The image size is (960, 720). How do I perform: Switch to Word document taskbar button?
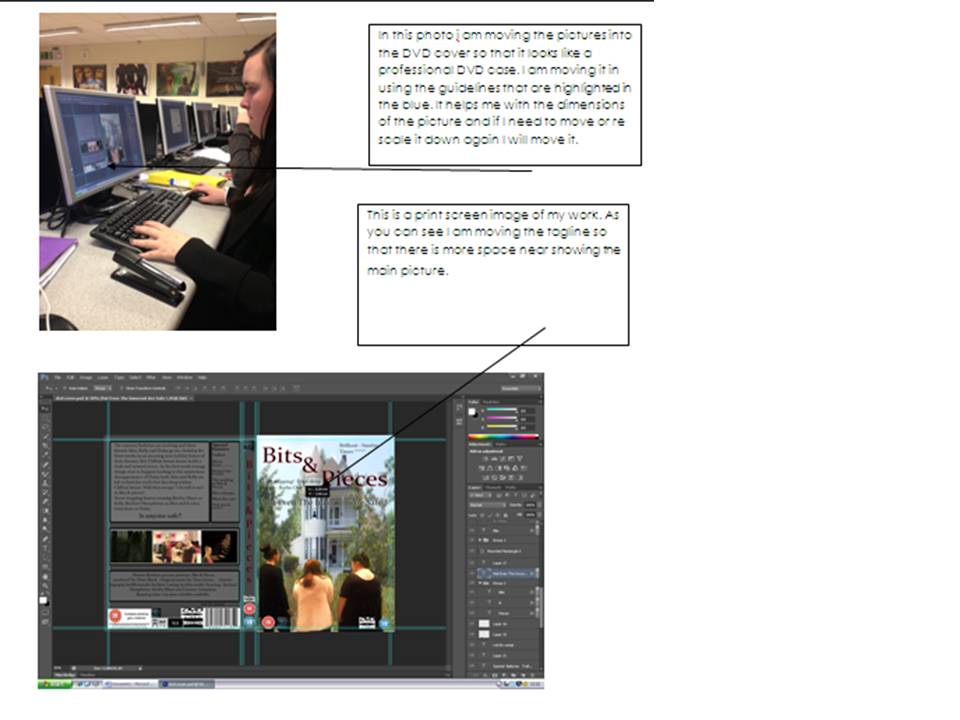[130, 684]
